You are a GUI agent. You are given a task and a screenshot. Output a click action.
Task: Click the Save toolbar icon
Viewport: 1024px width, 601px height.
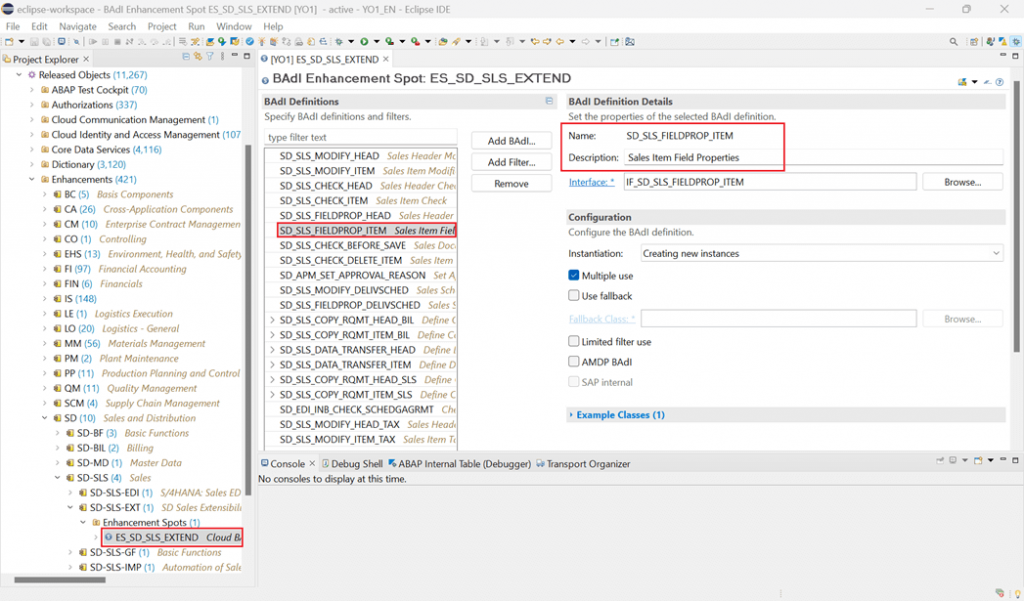(x=35, y=42)
